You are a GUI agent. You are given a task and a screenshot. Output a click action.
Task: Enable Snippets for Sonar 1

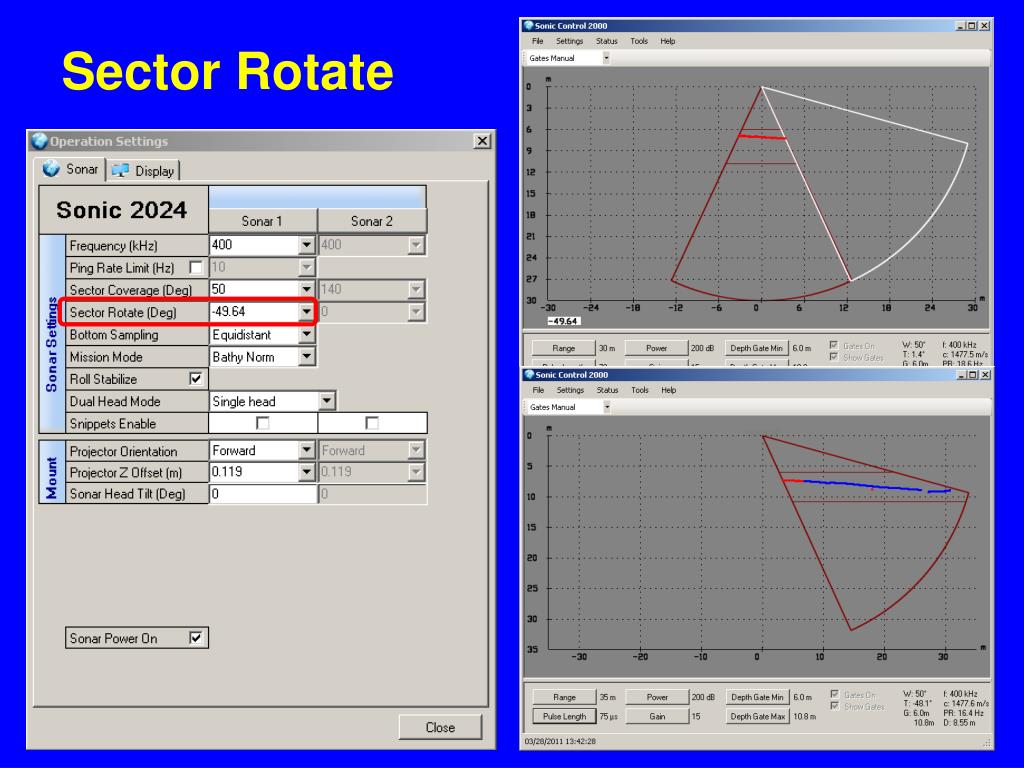pos(263,423)
